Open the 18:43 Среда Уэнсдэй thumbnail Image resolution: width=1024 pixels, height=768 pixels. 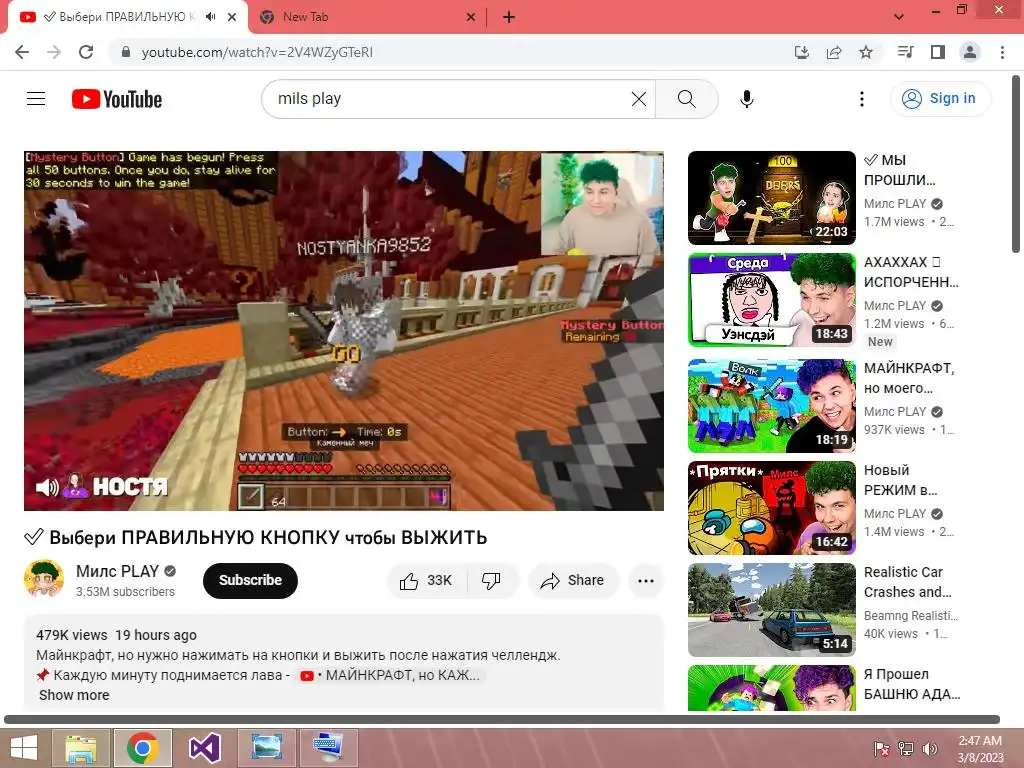(772, 300)
